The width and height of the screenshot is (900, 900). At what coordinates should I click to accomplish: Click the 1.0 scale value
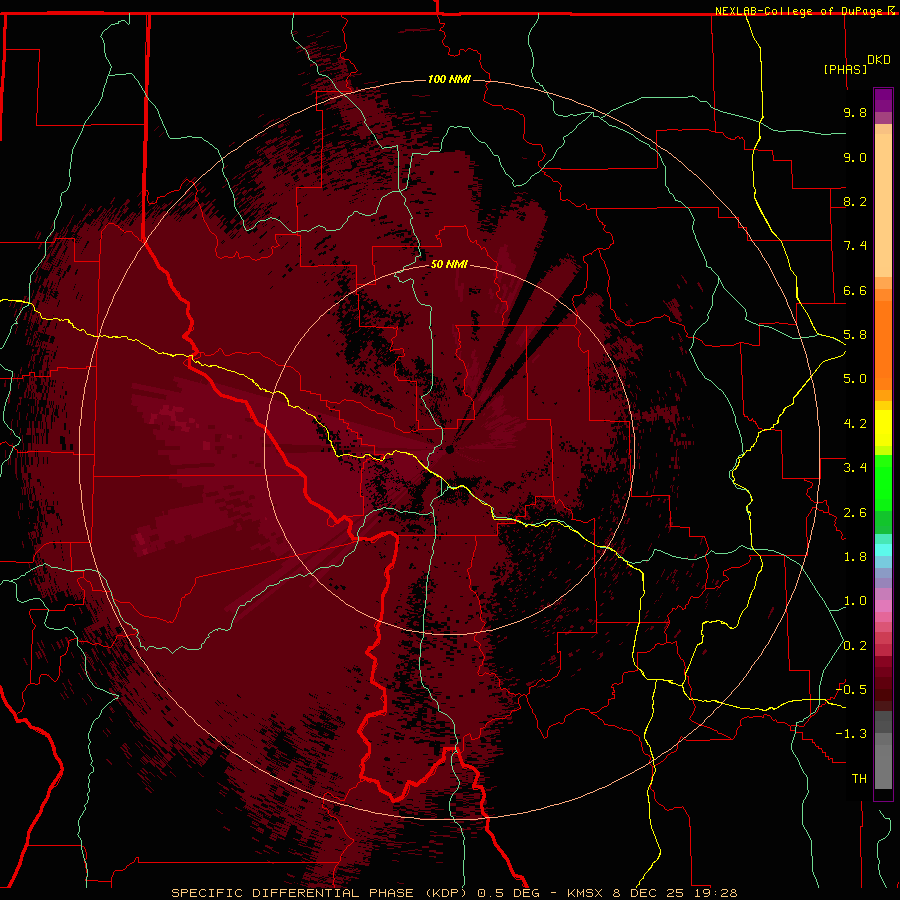click(x=855, y=601)
